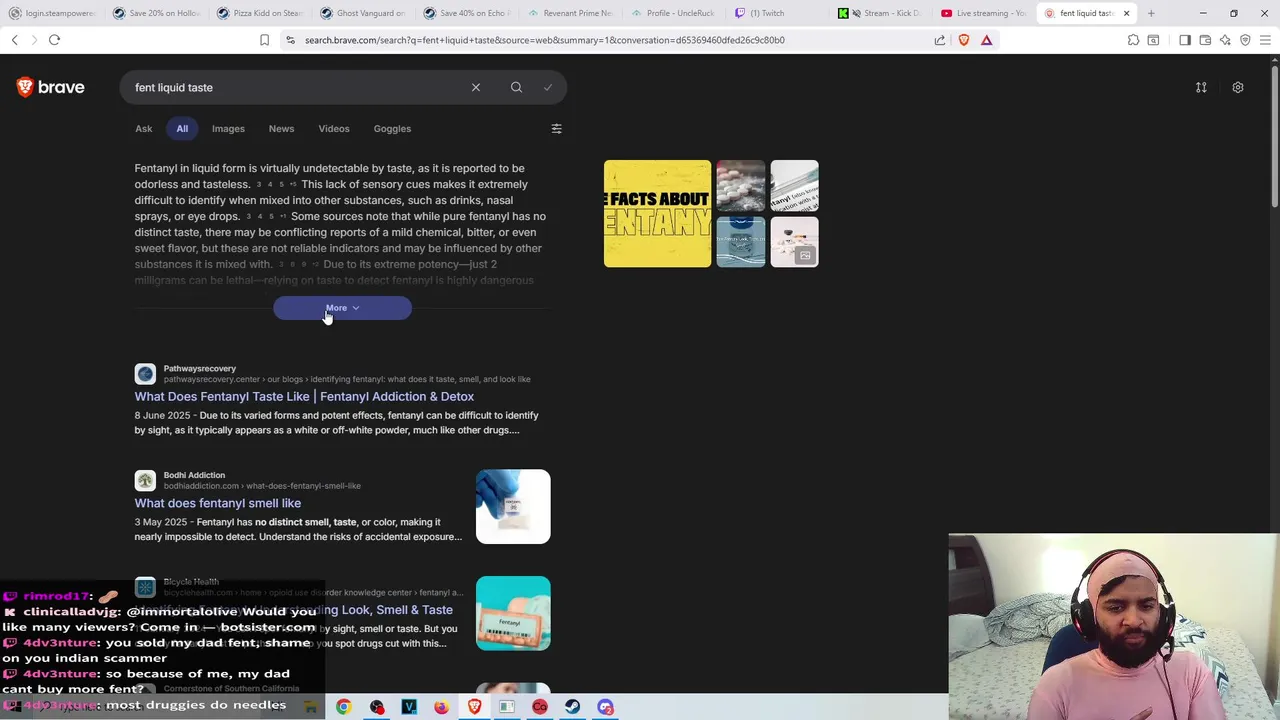This screenshot has height=720, width=1280.
Task: Select the All results tab
Action: point(182,128)
